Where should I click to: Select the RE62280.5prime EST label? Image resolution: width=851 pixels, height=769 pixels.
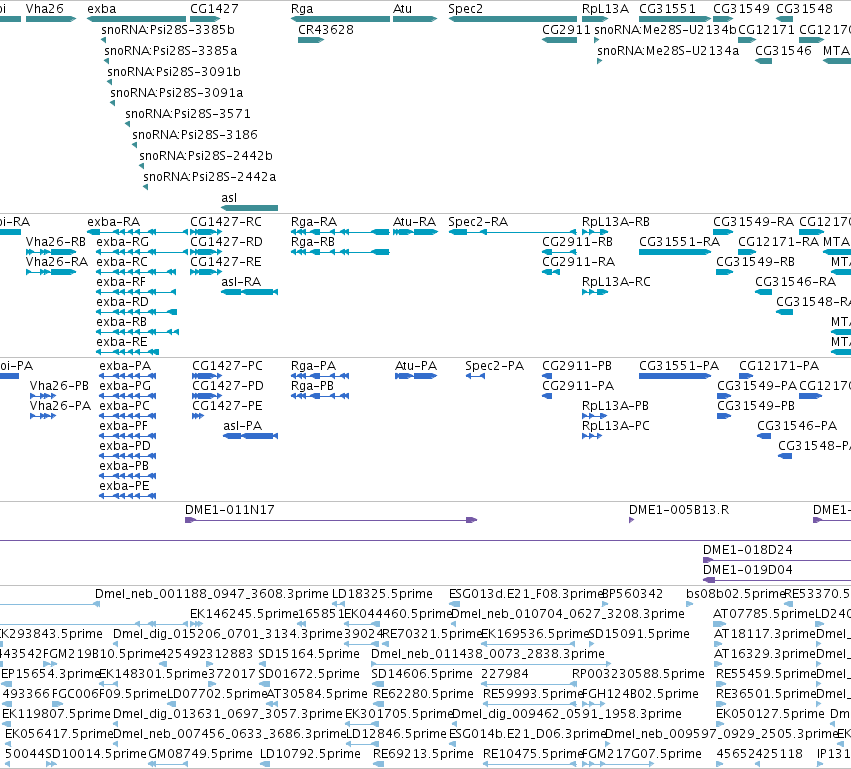point(423,694)
